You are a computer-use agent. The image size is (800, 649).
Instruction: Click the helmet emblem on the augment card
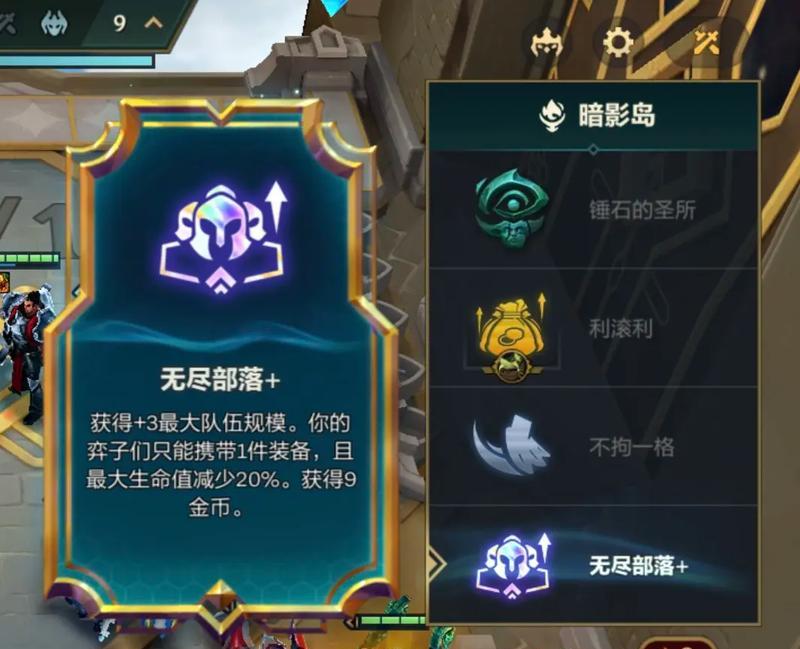[x=222, y=239]
